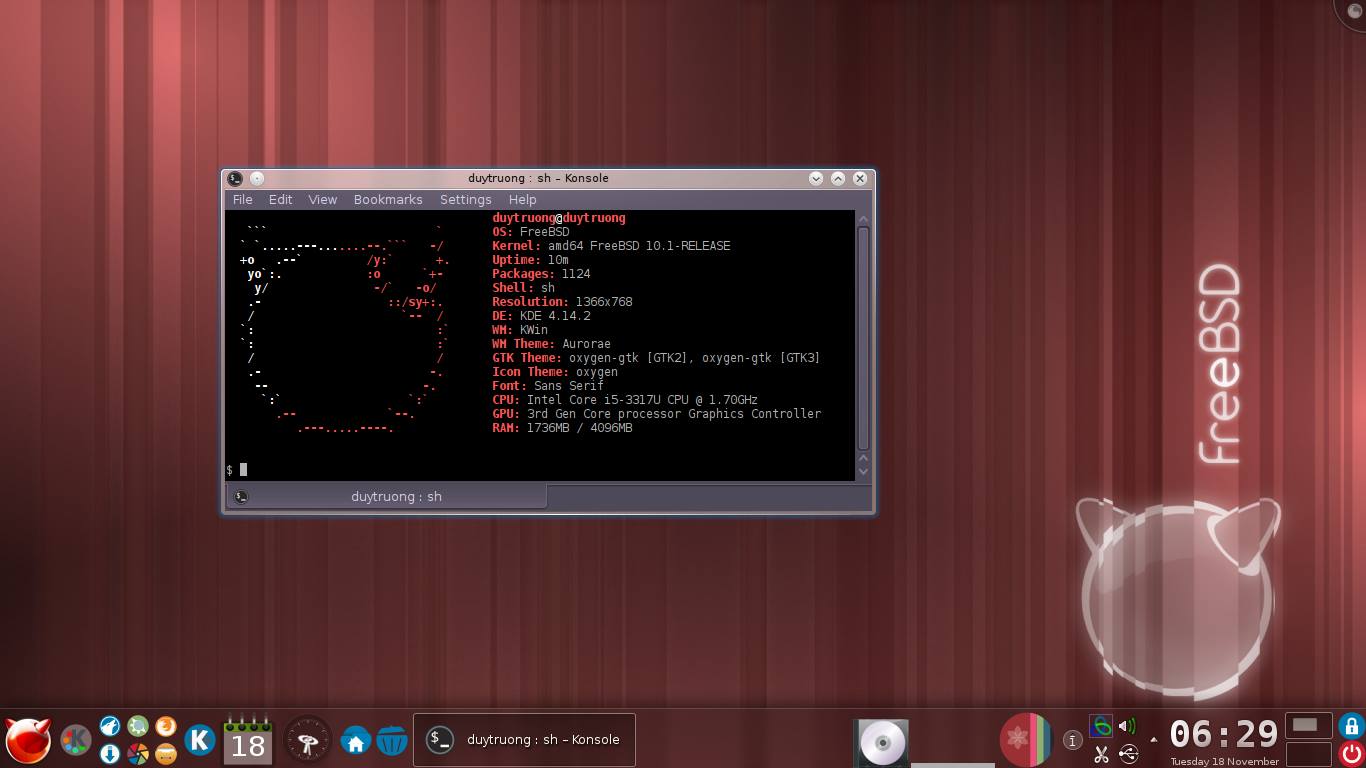The height and width of the screenshot is (768, 1366).
Task: Click the 'Tuesday 18 November' date text
Action: pos(1225,761)
